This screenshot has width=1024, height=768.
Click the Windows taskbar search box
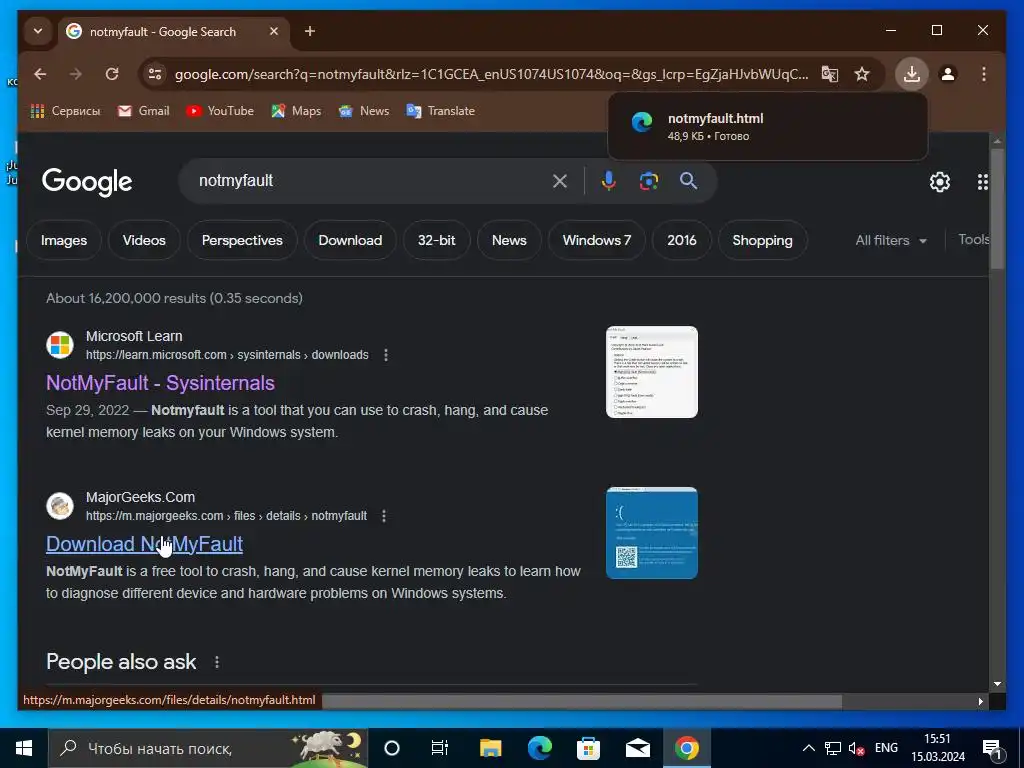click(x=208, y=748)
